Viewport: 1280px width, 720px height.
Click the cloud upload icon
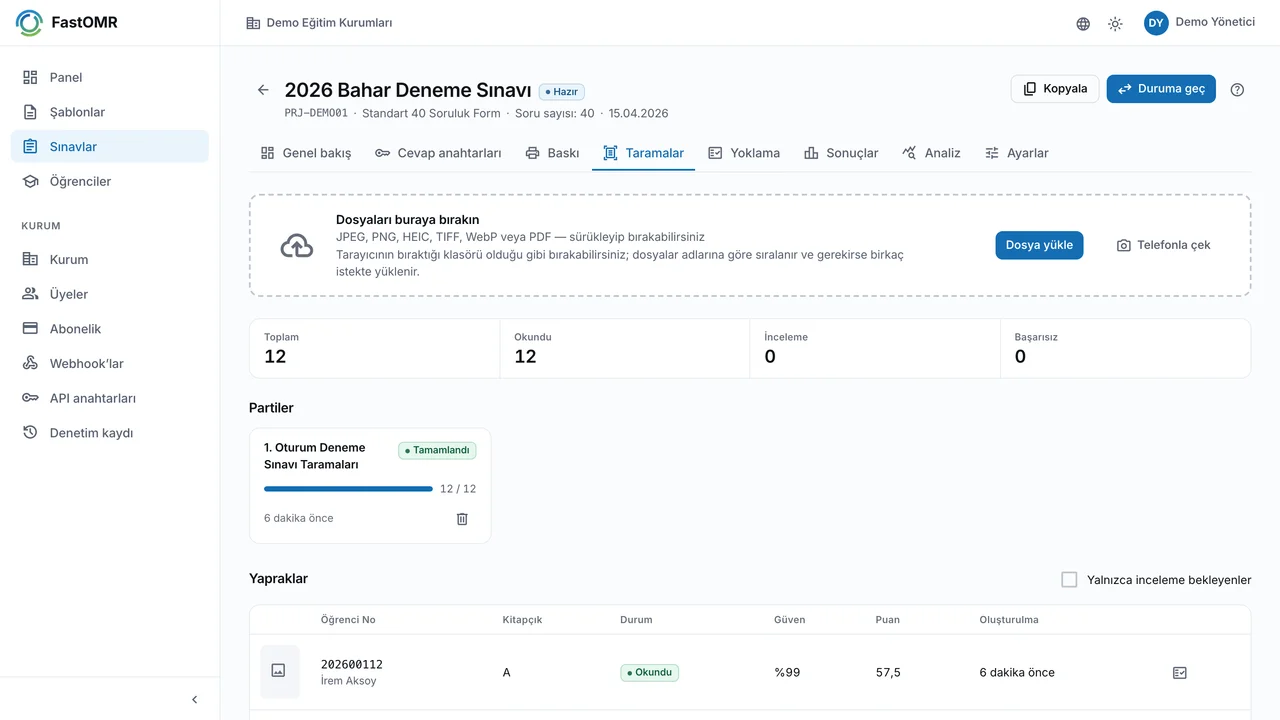(x=296, y=246)
